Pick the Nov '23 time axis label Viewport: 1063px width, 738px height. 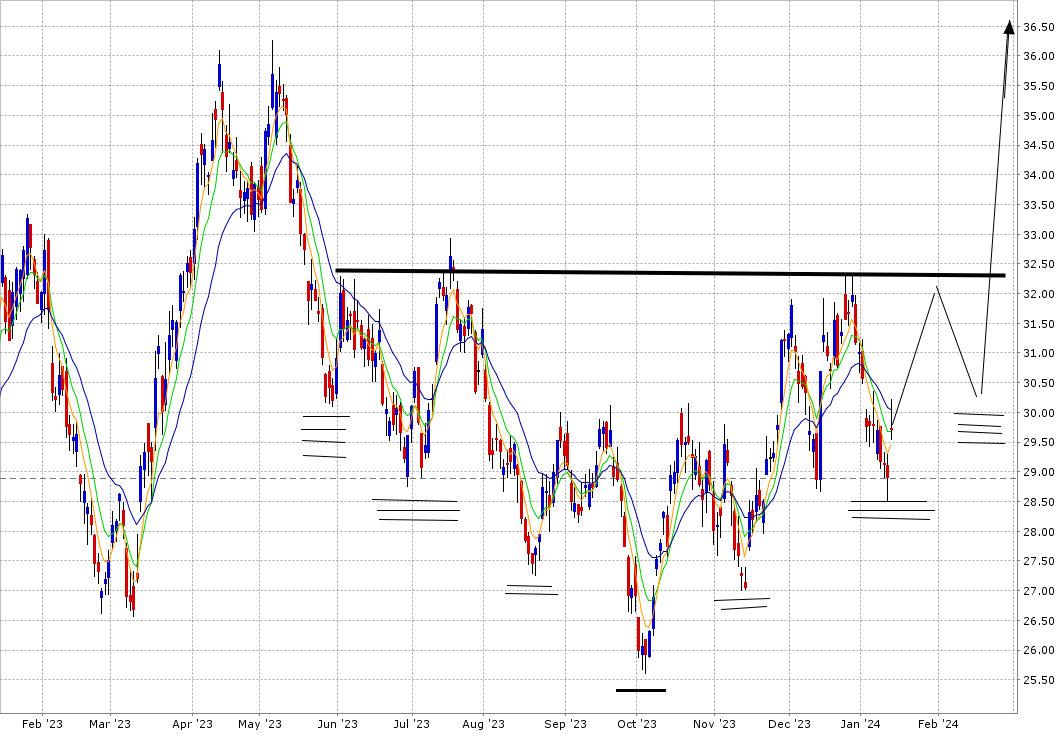coord(715,724)
